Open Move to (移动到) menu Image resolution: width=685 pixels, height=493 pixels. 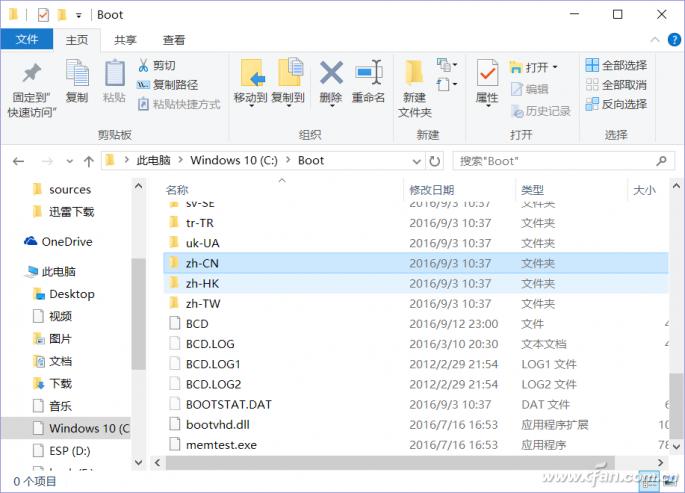(251, 83)
